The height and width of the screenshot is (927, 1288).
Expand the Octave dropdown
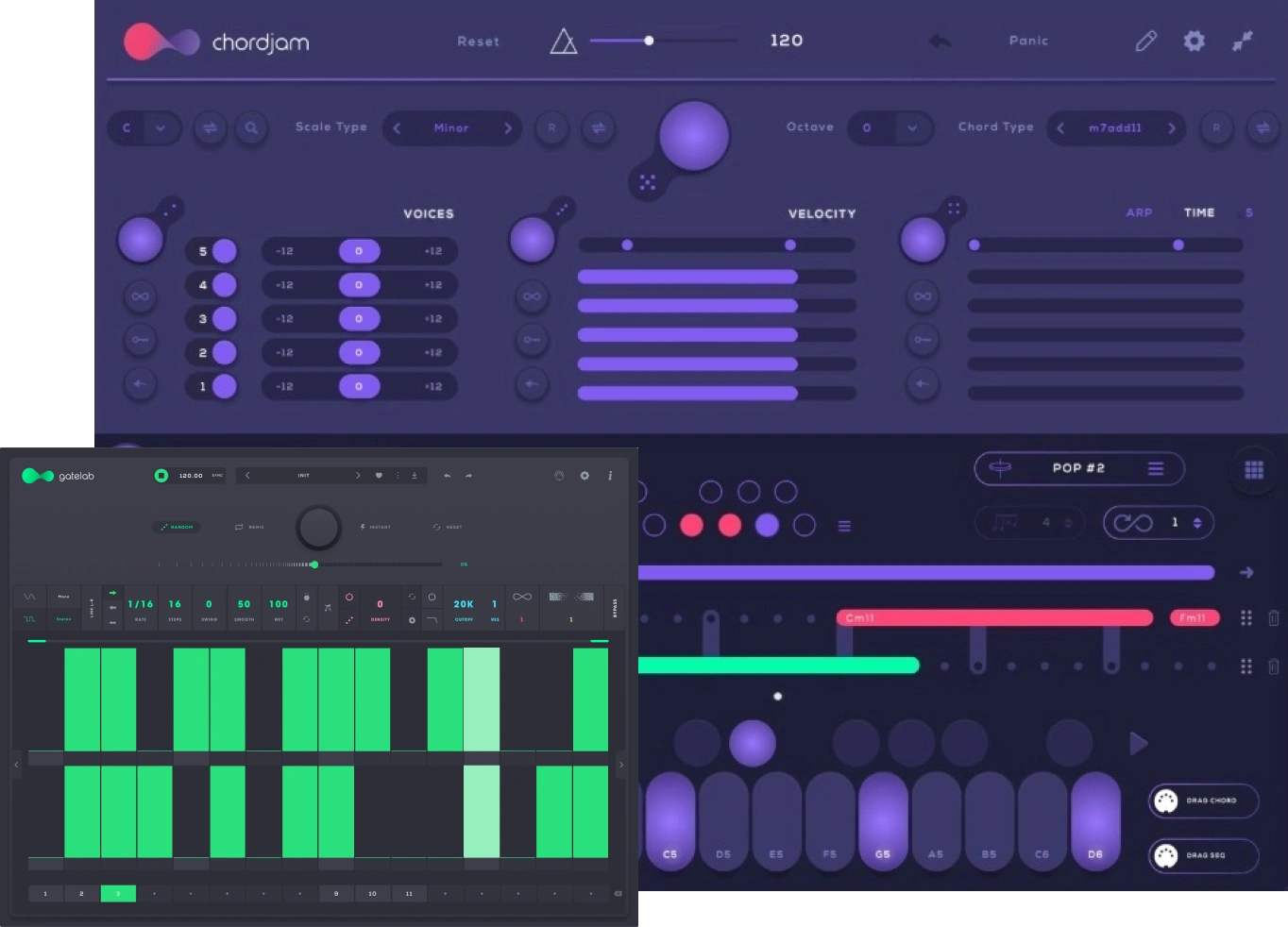pyautogui.click(x=911, y=128)
